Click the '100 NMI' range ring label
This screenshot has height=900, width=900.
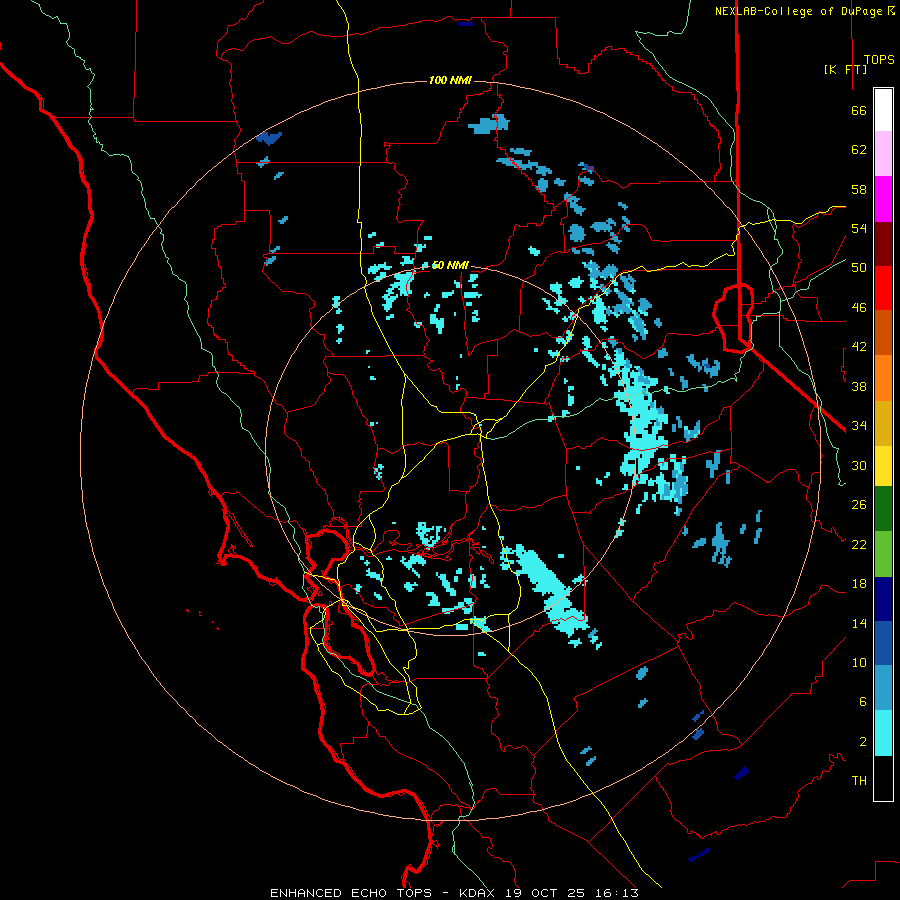(x=450, y=80)
